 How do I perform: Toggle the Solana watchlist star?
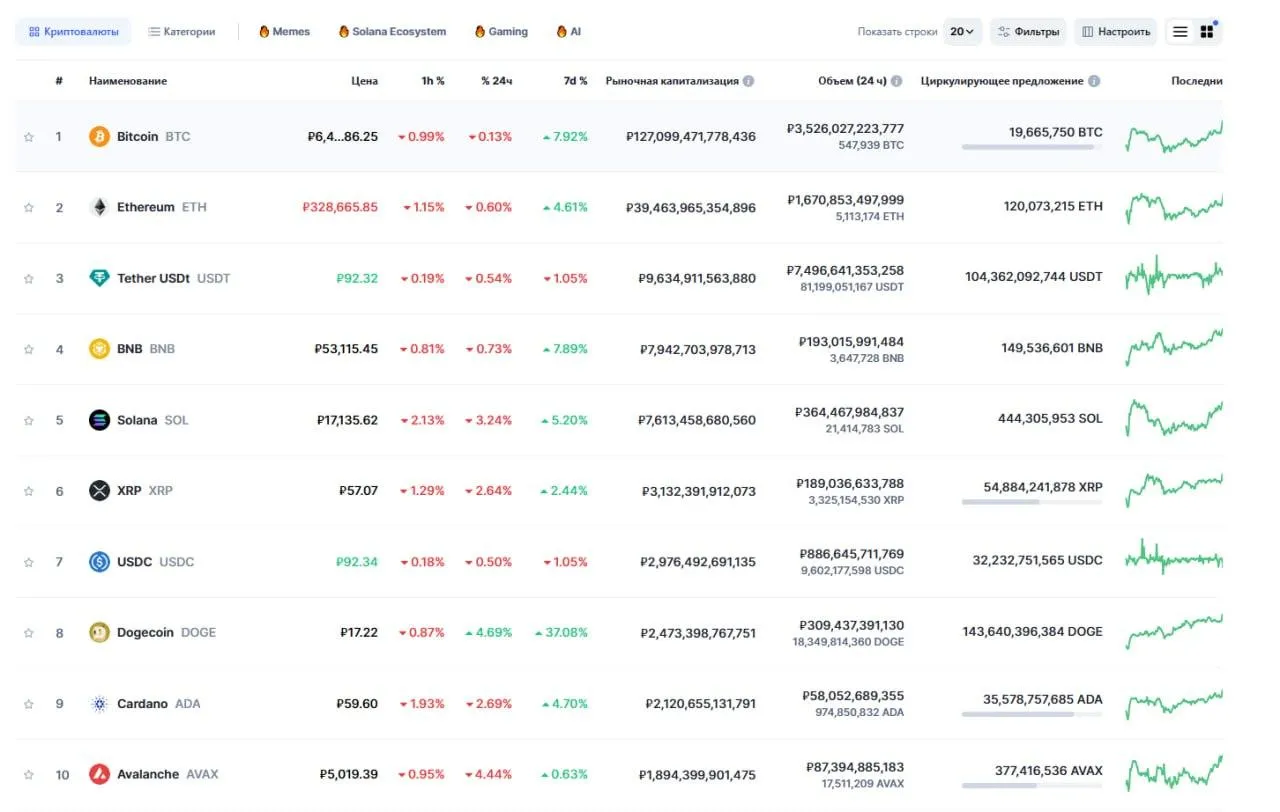click(x=29, y=421)
